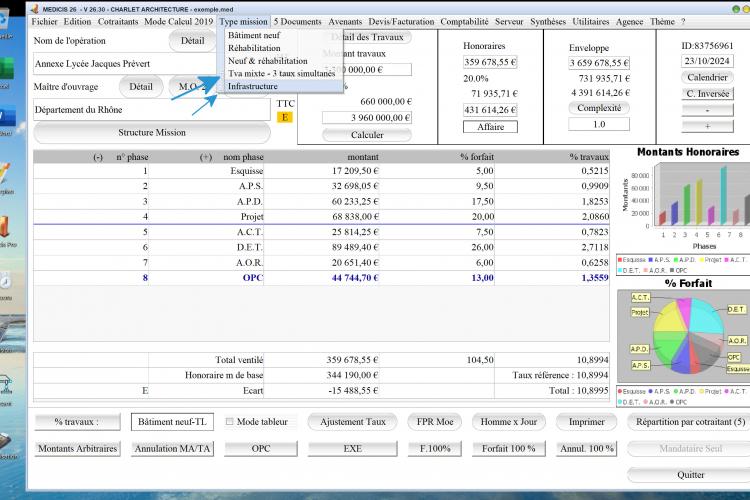Click the C. Inversée button
The image size is (750, 500).
pyautogui.click(x=707, y=94)
